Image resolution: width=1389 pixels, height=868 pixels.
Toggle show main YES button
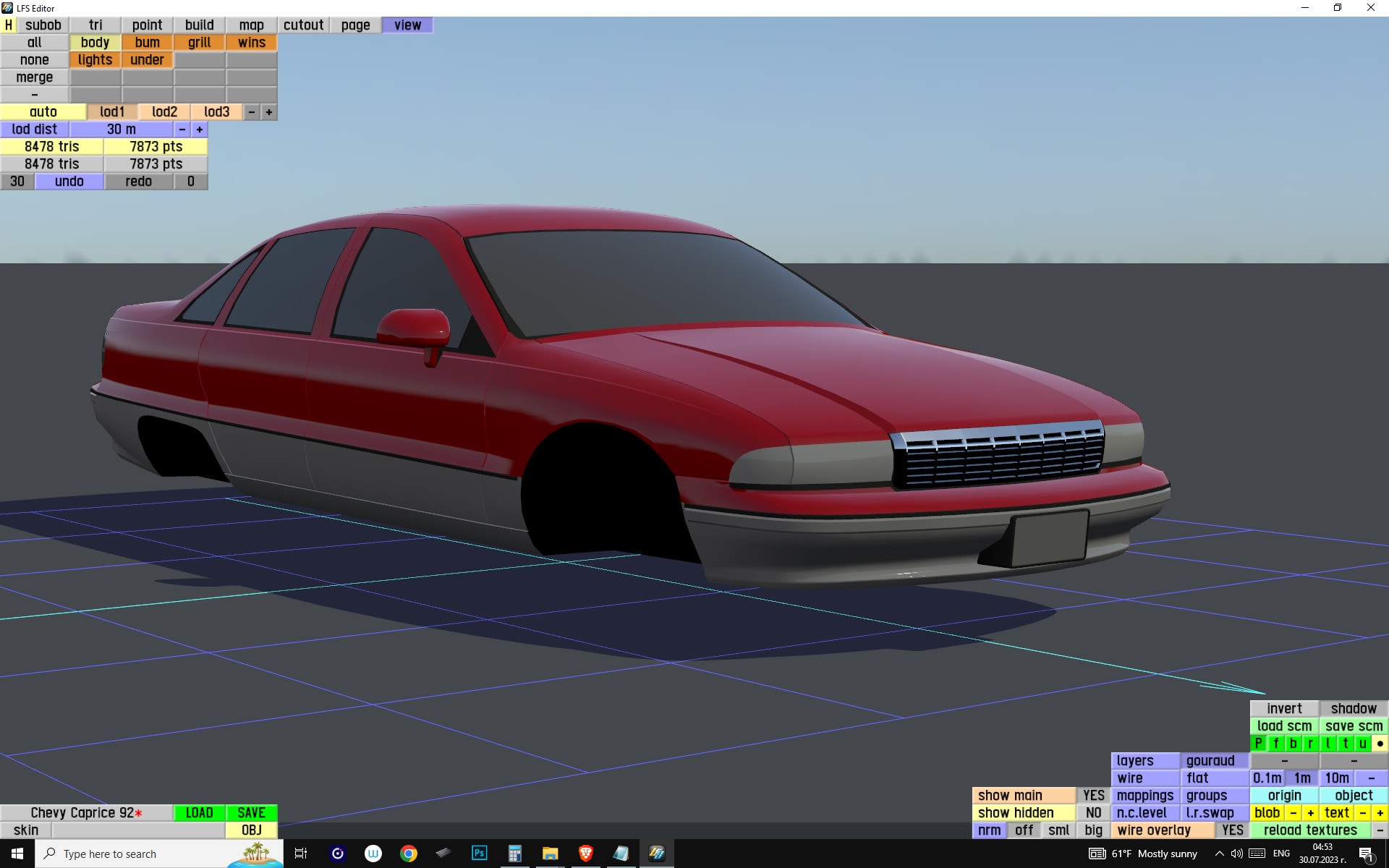click(x=1093, y=796)
